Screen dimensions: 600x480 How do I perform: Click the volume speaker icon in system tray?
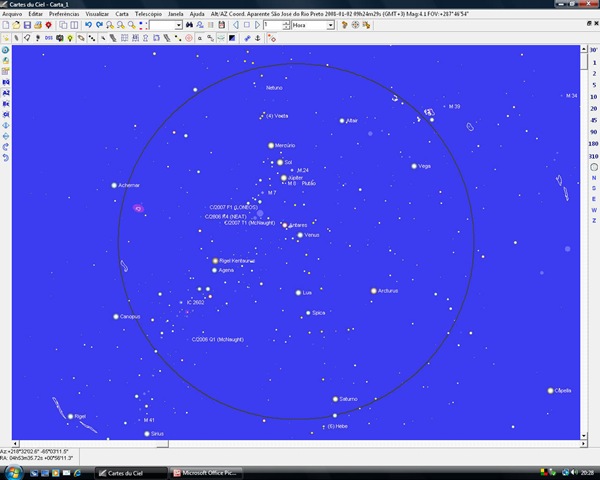pos(574,472)
